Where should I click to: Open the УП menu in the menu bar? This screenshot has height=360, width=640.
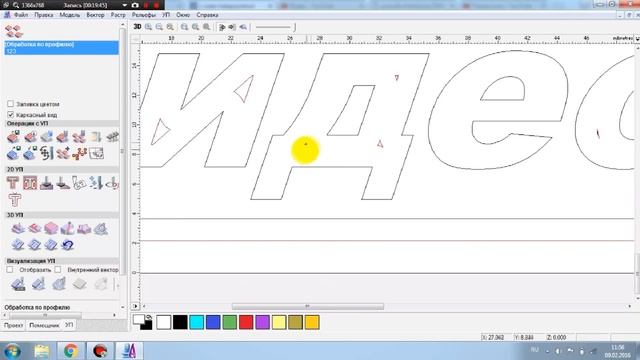point(166,15)
